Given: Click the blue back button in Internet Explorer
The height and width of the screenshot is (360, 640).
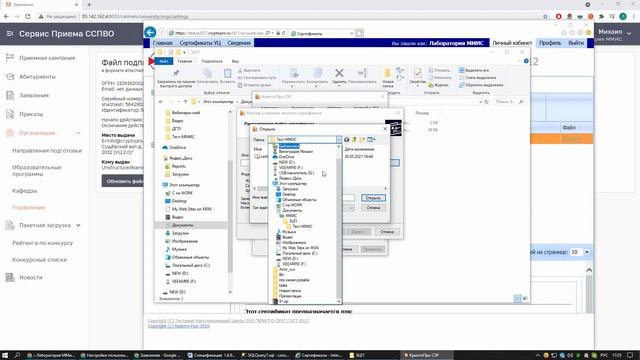Looking at the screenshot, I should pos(150,32).
